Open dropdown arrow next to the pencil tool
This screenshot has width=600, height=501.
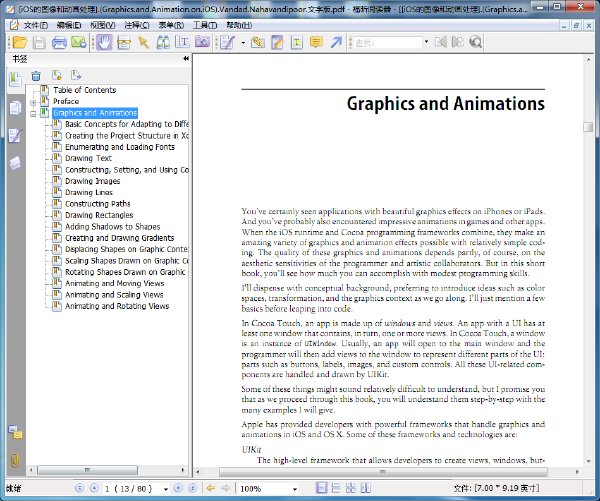click(x=243, y=42)
